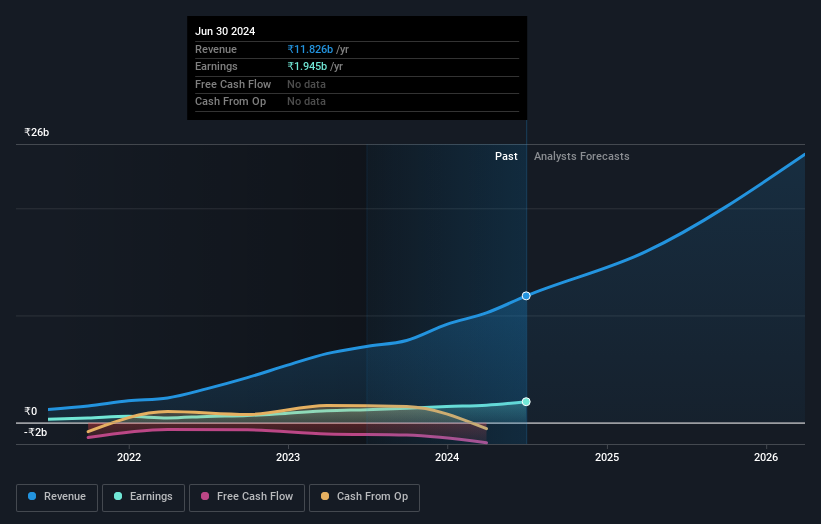Viewport: 821px width, 524px height.
Task: Click the blue Revenue legend dot
Action: point(32,496)
